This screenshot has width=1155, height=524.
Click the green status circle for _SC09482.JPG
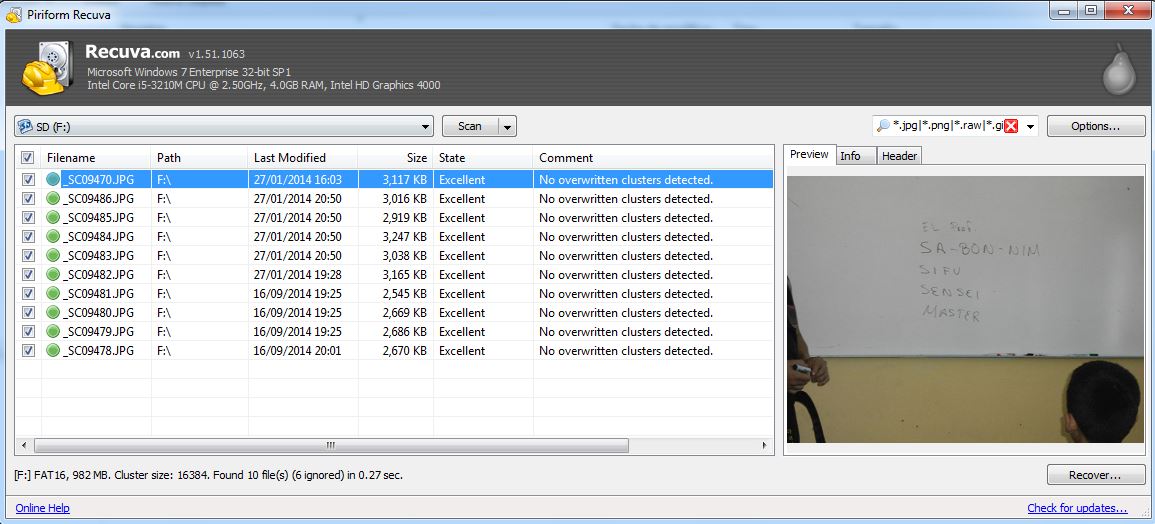point(54,275)
